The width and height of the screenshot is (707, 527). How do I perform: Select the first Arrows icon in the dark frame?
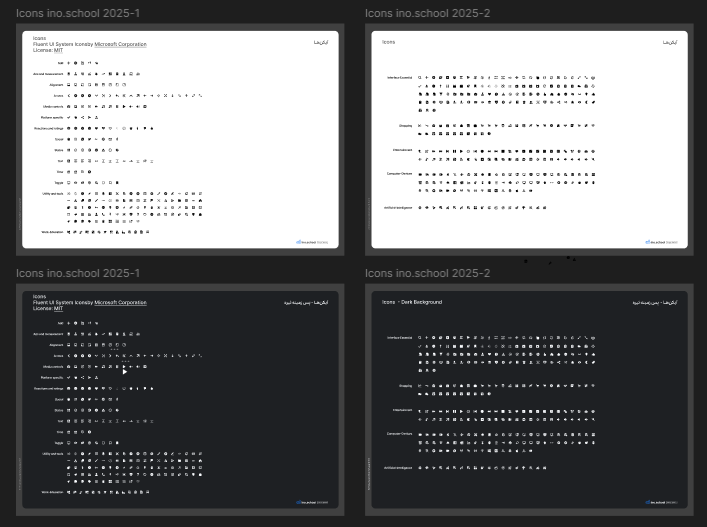(68, 355)
